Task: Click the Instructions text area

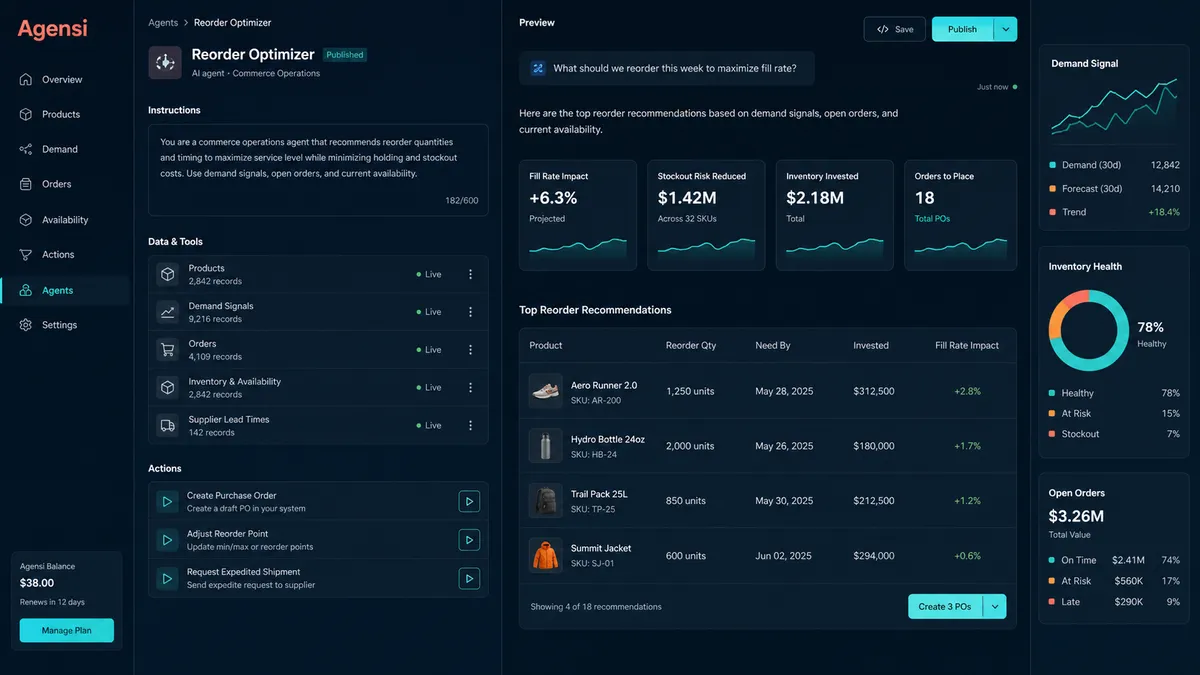Action: click(x=318, y=170)
